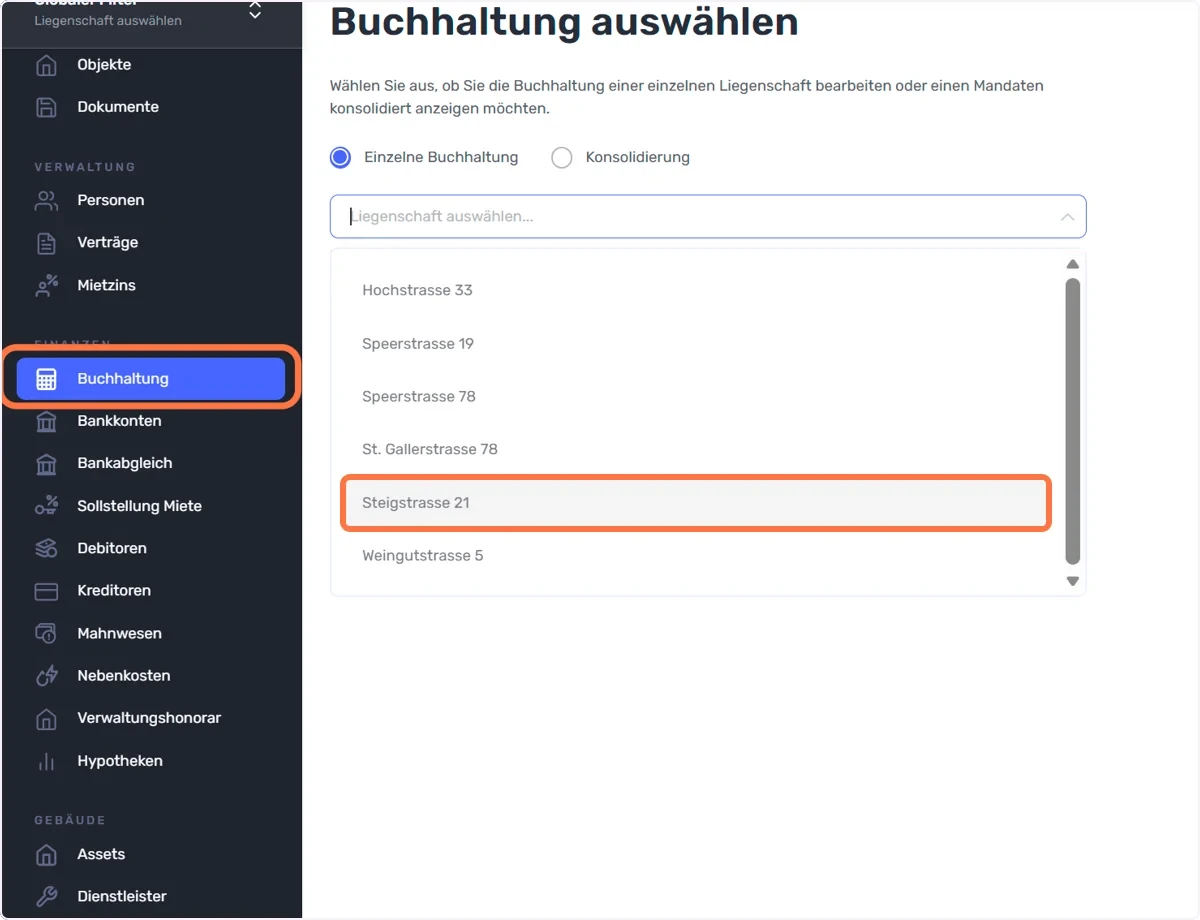Click the Hypotheken bar chart icon
Screen dimensions: 1200x920
pos(46,761)
